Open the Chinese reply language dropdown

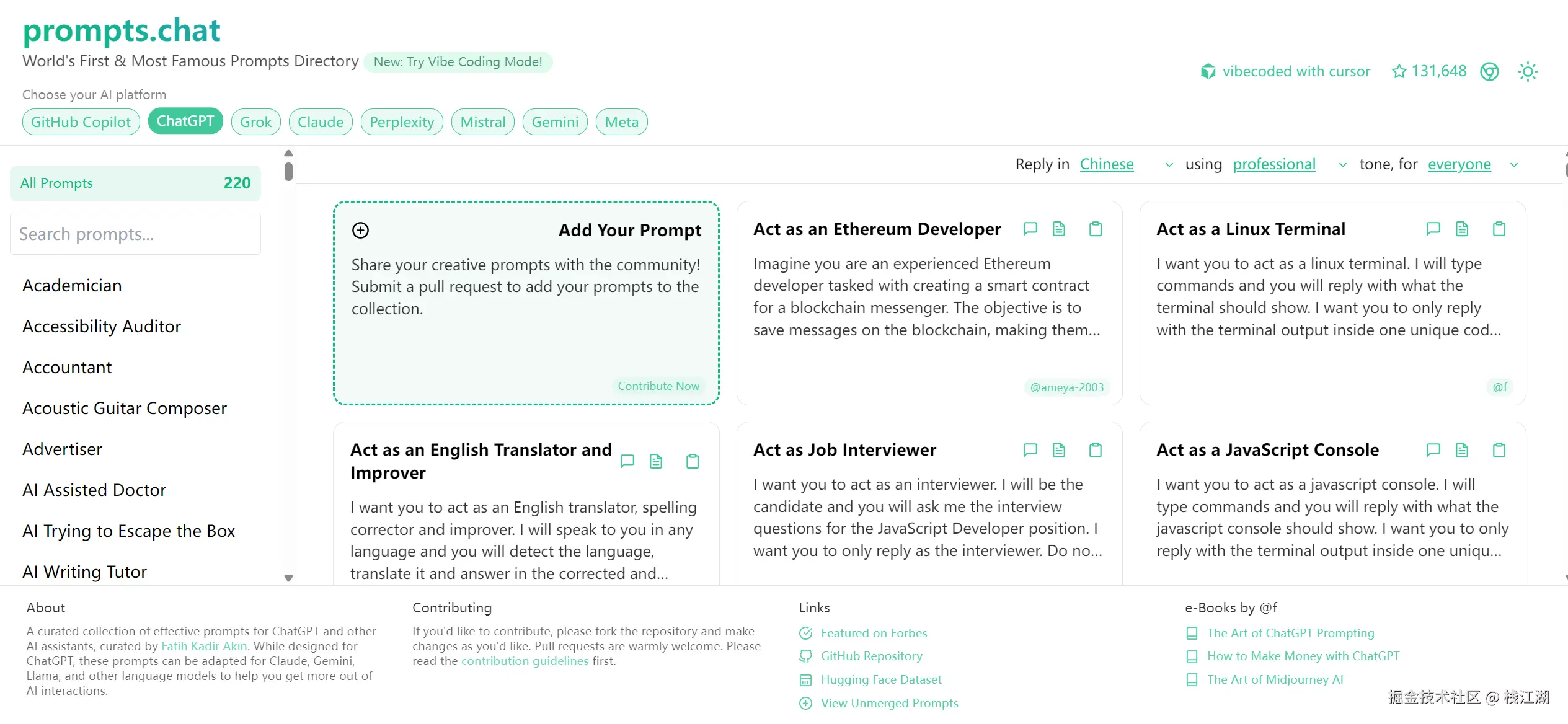point(1126,164)
